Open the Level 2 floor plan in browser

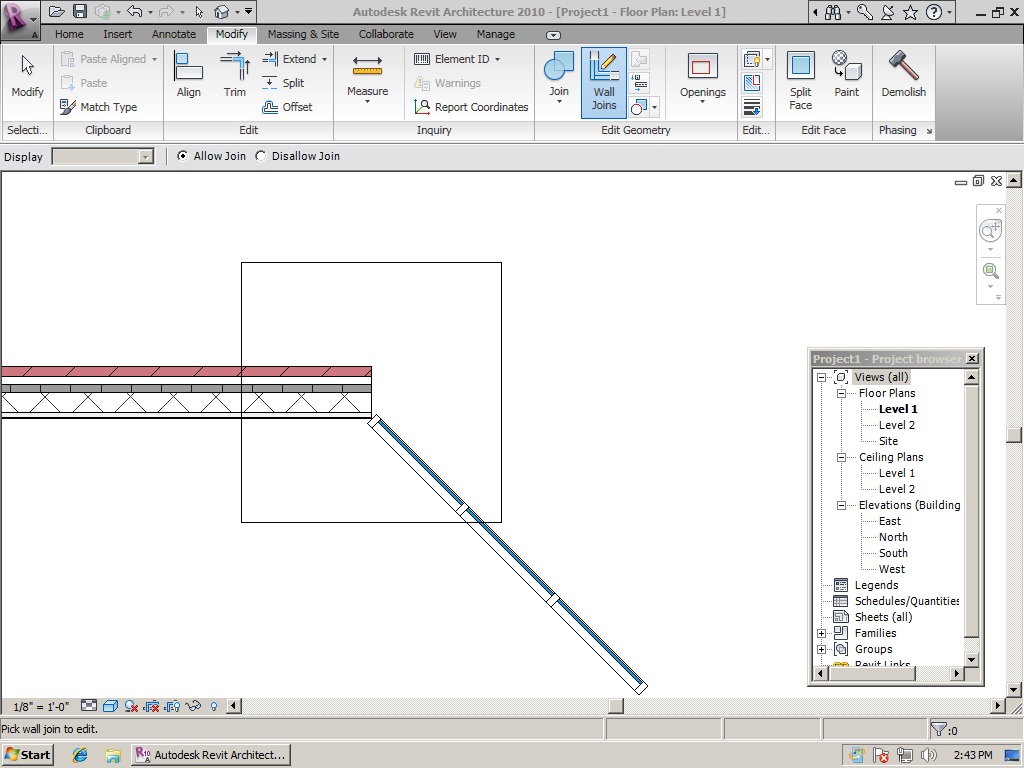coord(896,425)
